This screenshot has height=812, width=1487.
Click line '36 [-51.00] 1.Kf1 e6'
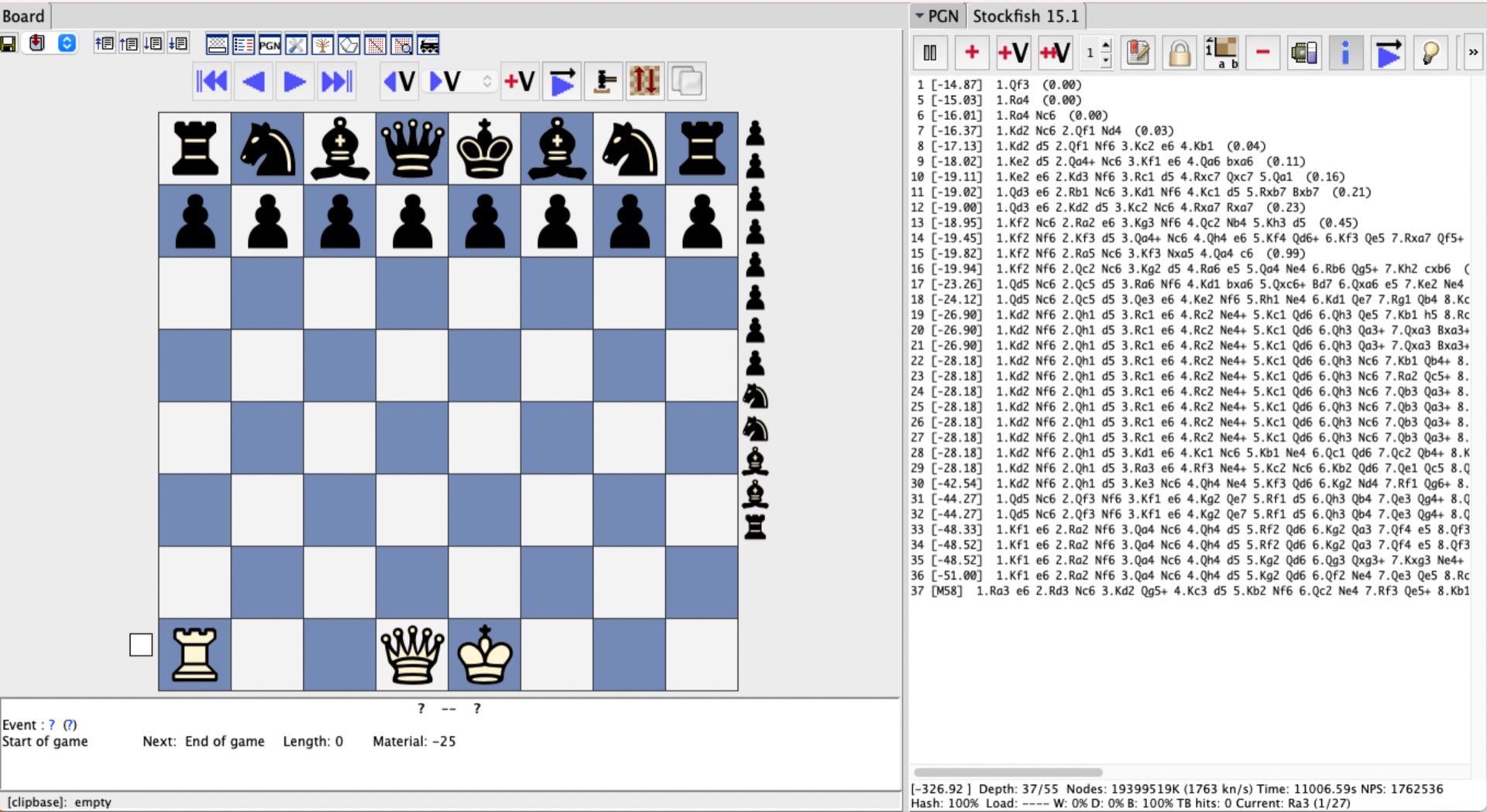click(1190, 575)
